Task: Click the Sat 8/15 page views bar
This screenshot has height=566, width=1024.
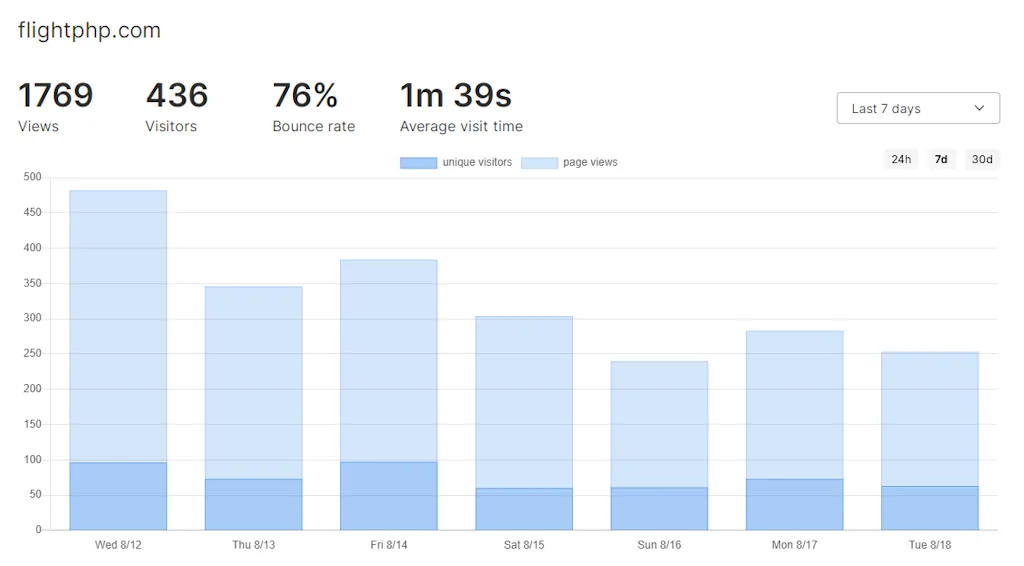Action: pos(524,402)
